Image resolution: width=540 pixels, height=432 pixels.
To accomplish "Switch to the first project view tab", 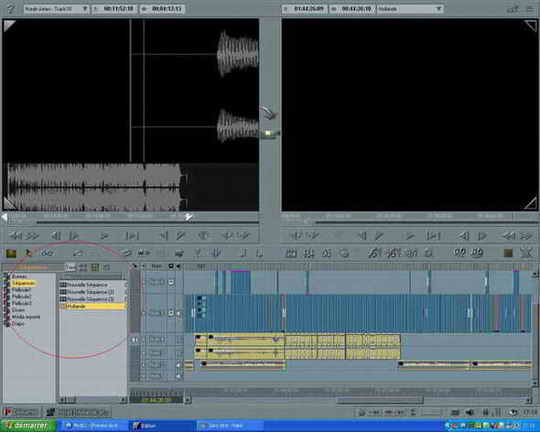I will [71, 267].
